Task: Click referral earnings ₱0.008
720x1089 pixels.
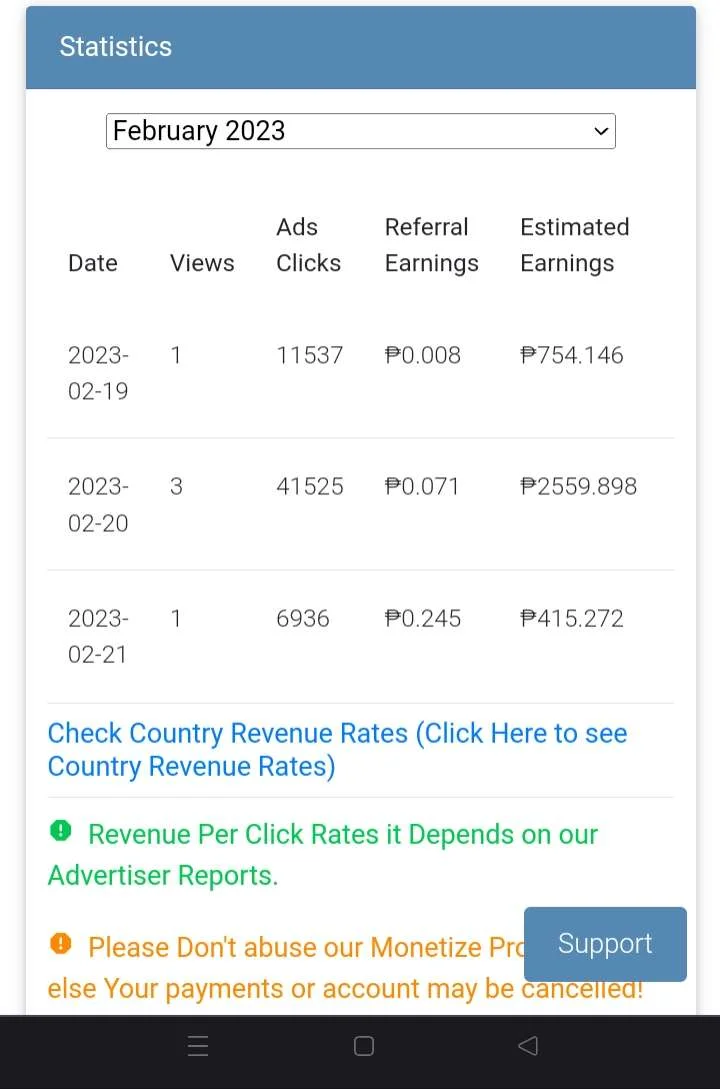Action: pyautogui.click(x=423, y=355)
